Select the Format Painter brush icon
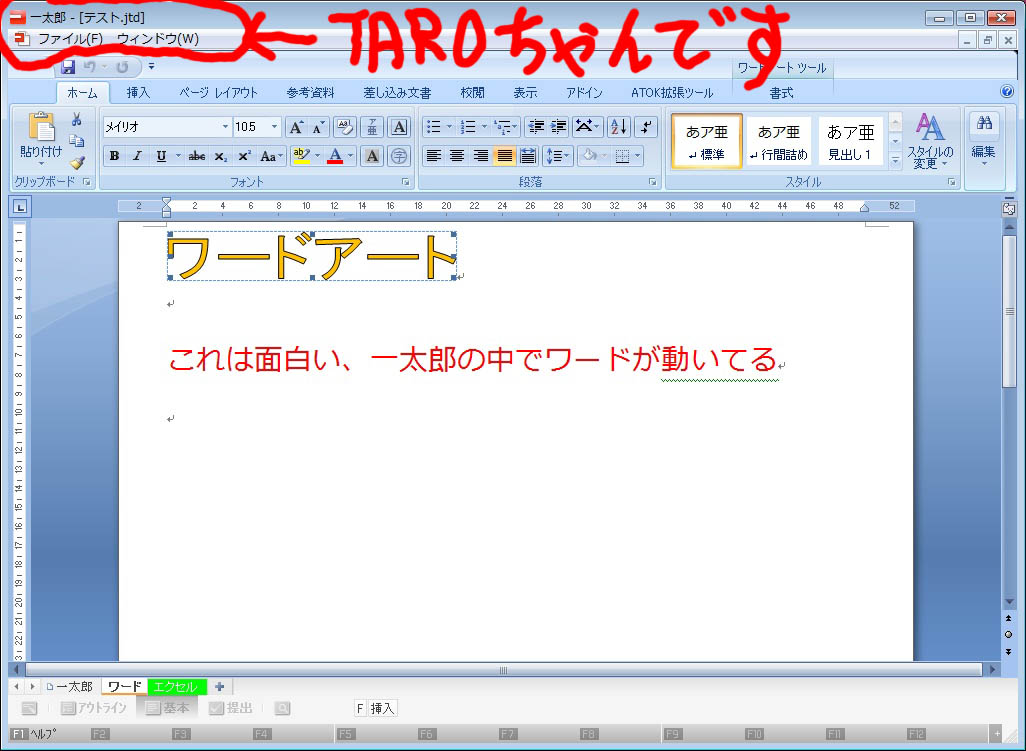1026x751 pixels. 77,162
